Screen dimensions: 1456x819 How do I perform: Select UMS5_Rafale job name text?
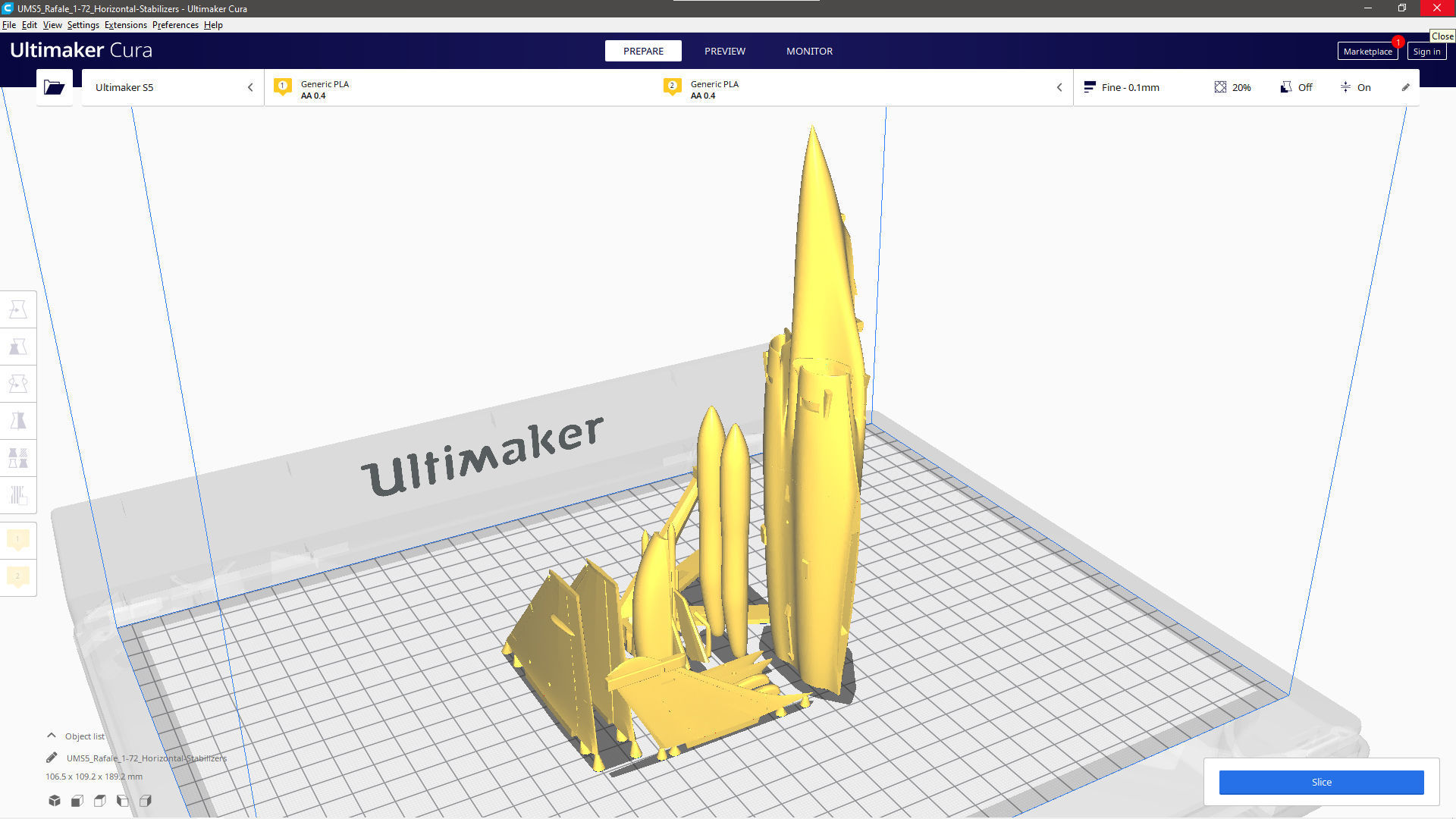[x=146, y=758]
